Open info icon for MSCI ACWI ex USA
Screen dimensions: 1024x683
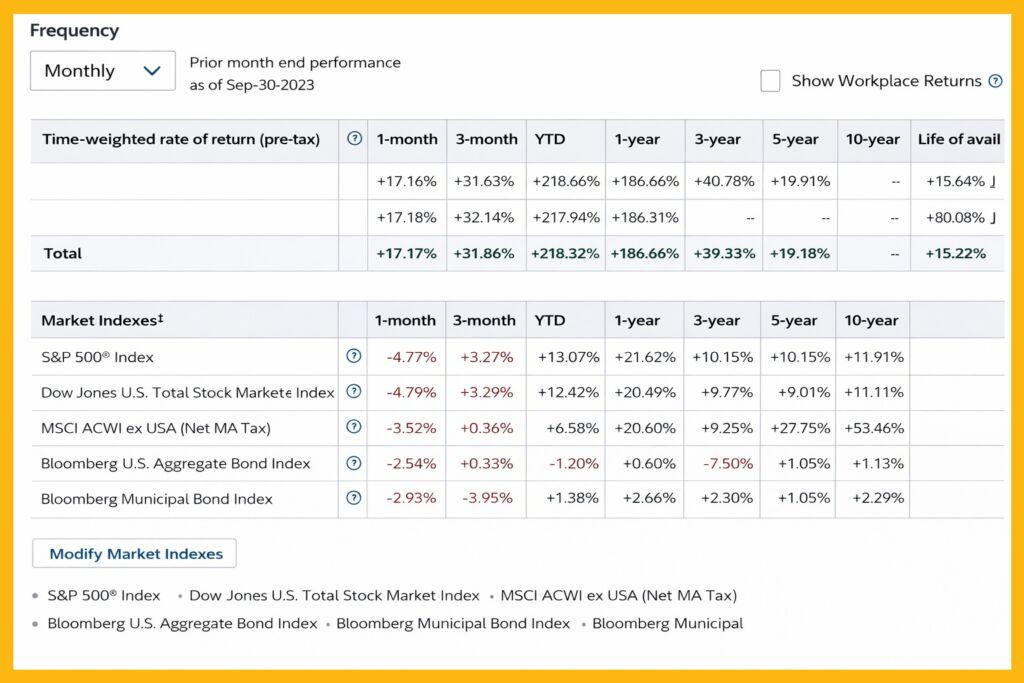(353, 426)
